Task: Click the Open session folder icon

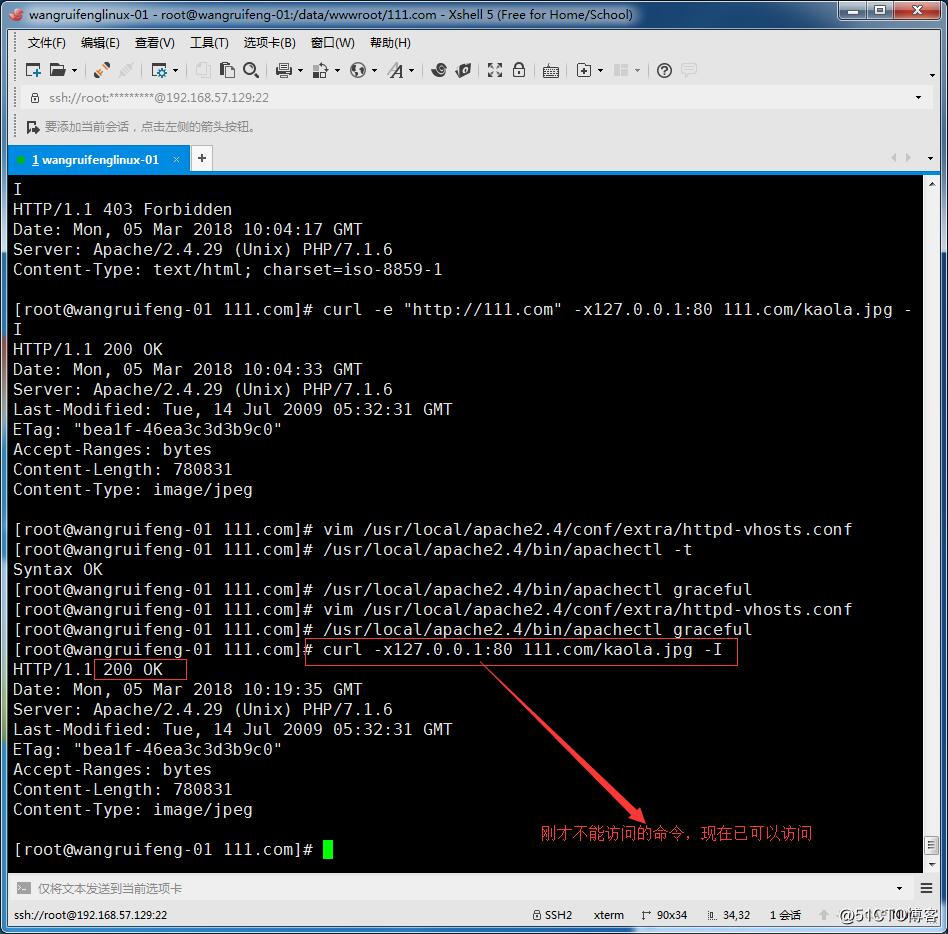Action: (57, 71)
